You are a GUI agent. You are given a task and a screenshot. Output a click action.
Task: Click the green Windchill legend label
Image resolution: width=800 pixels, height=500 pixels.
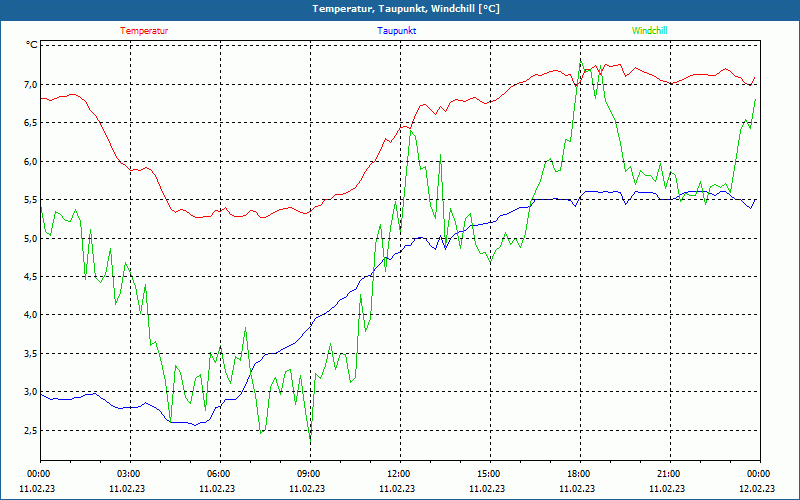click(x=649, y=31)
